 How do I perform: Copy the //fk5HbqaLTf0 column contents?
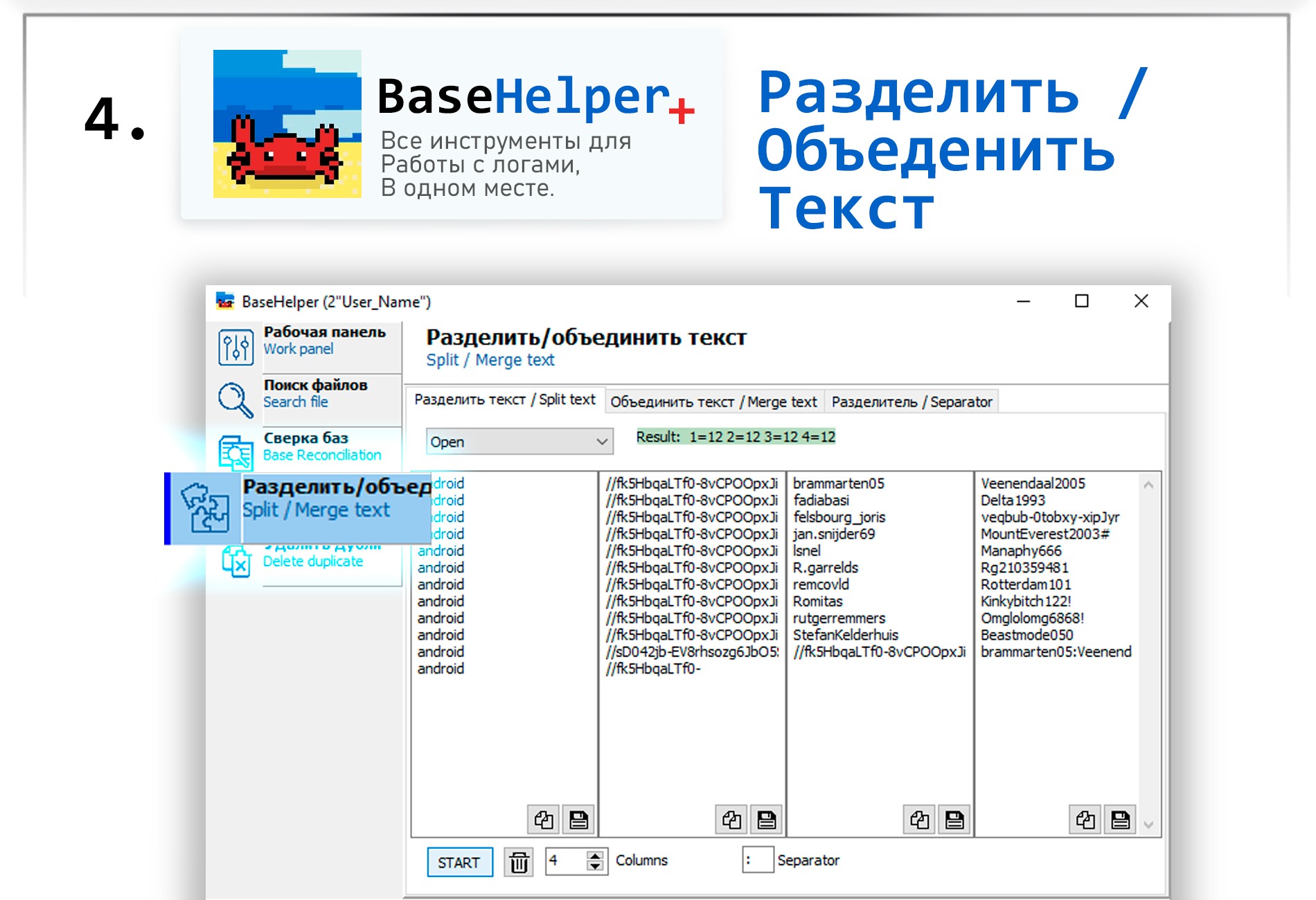[x=731, y=820]
